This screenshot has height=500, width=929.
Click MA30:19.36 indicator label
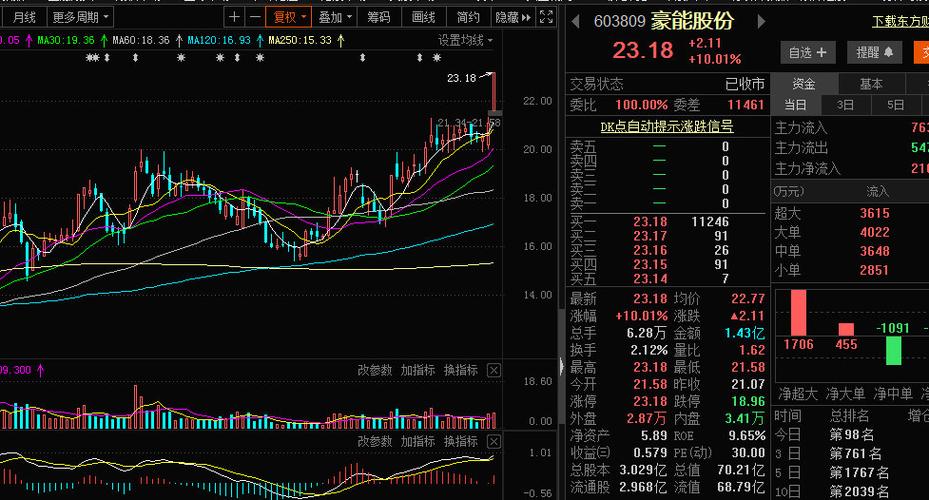pyautogui.click(x=66, y=40)
